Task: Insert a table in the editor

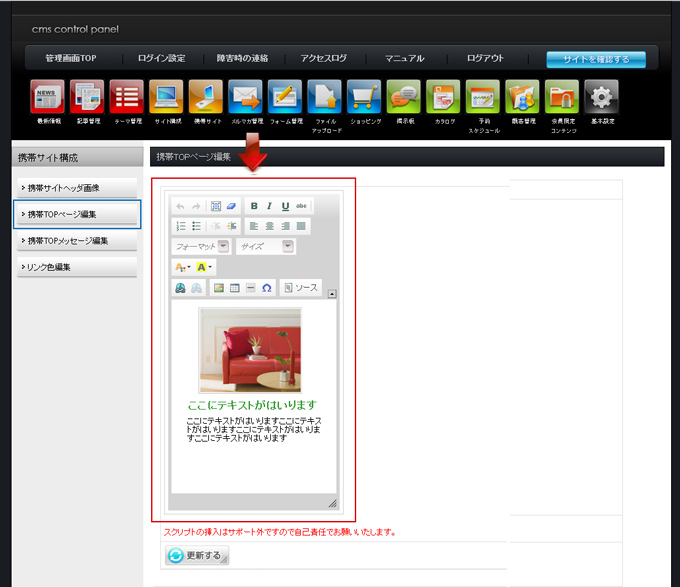Action: click(x=234, y=288)
